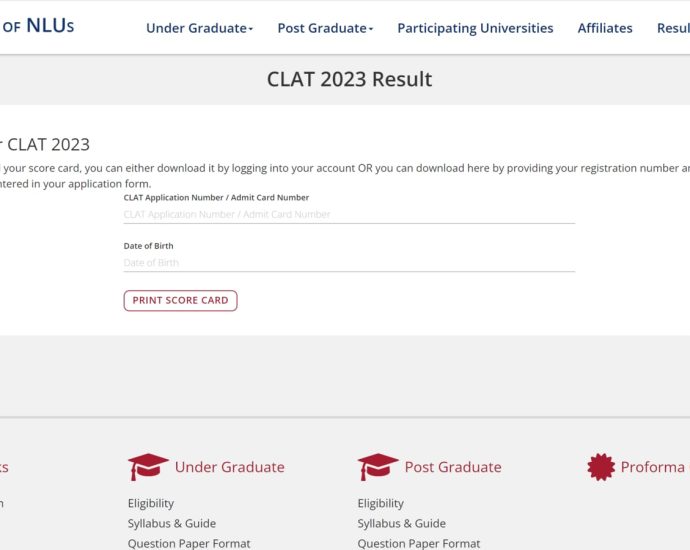Open Syllabus & Guide under footer Post Graduate
The height and width of the screenshot is (550, 690).
coord(402,523)
